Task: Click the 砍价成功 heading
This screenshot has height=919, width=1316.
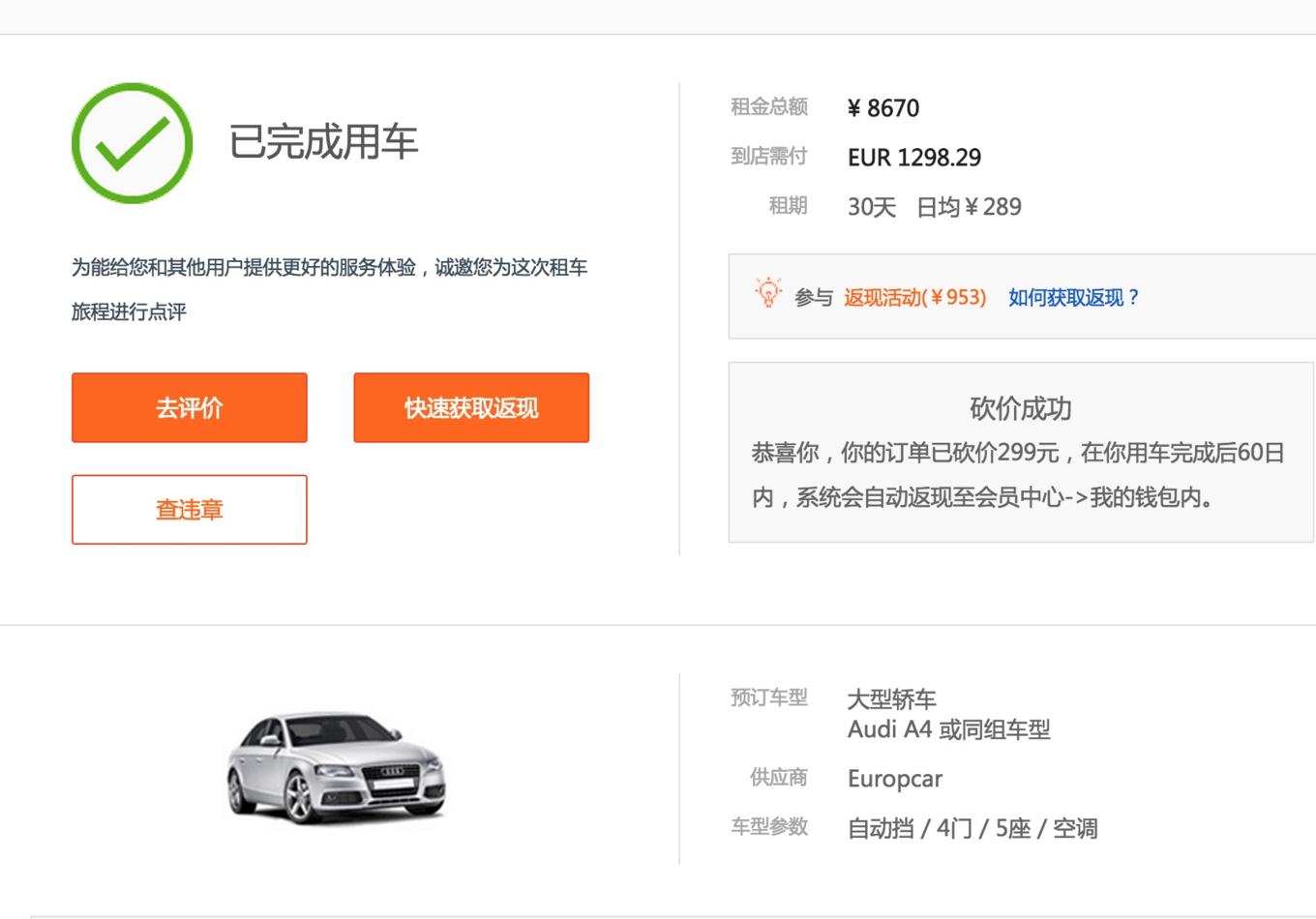Action: [1021, 408]
